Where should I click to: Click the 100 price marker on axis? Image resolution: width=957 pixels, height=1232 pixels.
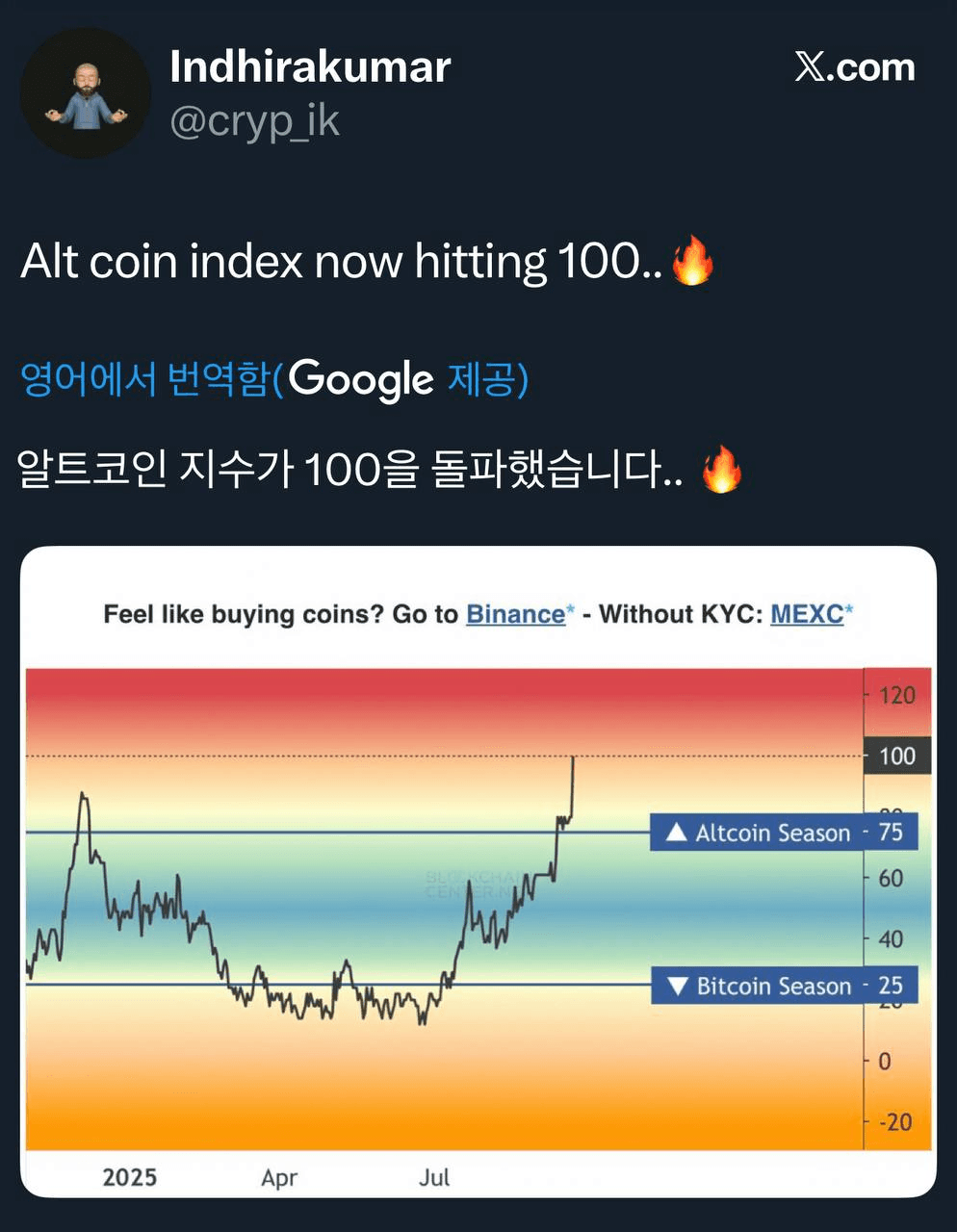click(x=897, y=756)
